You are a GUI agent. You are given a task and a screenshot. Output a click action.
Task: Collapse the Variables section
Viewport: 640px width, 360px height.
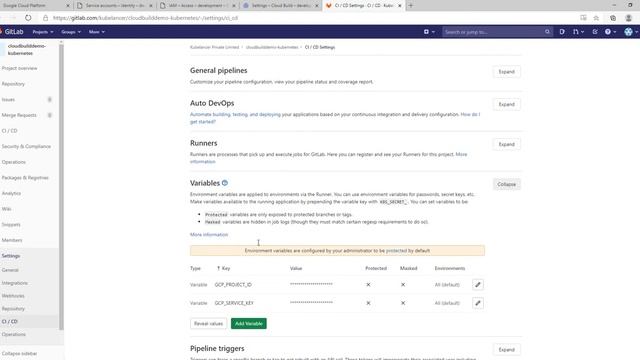506,184
